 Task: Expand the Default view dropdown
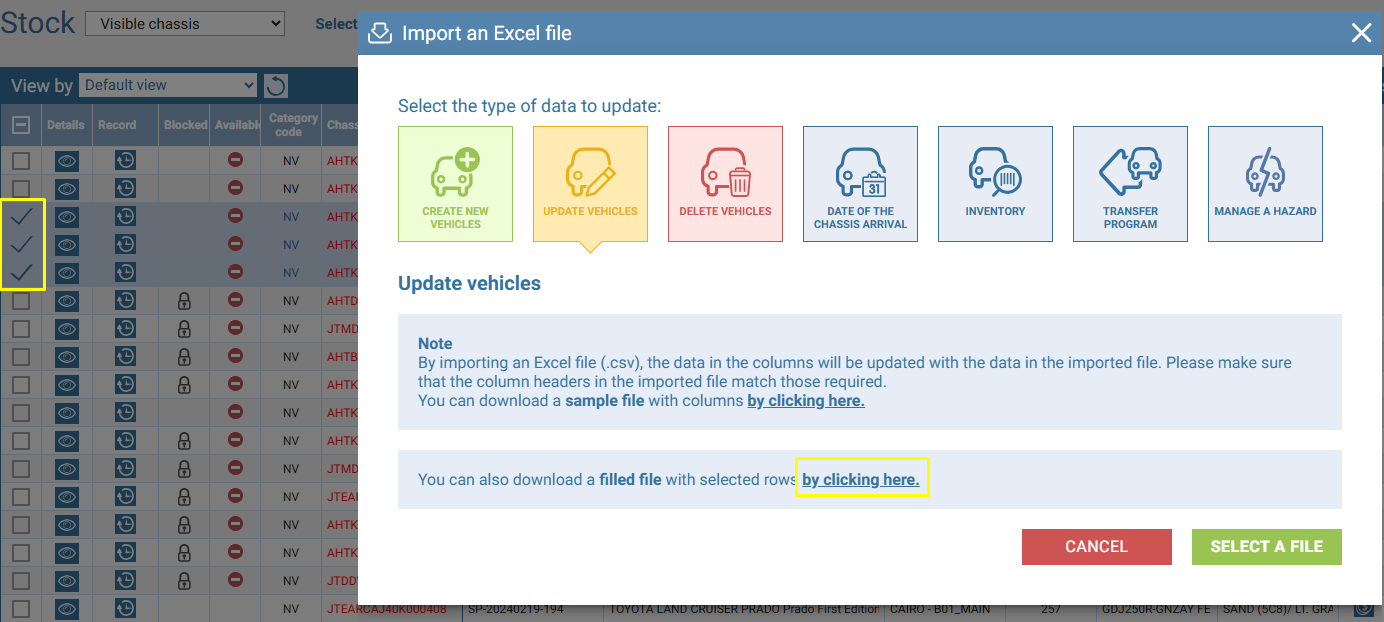(168, 85)
